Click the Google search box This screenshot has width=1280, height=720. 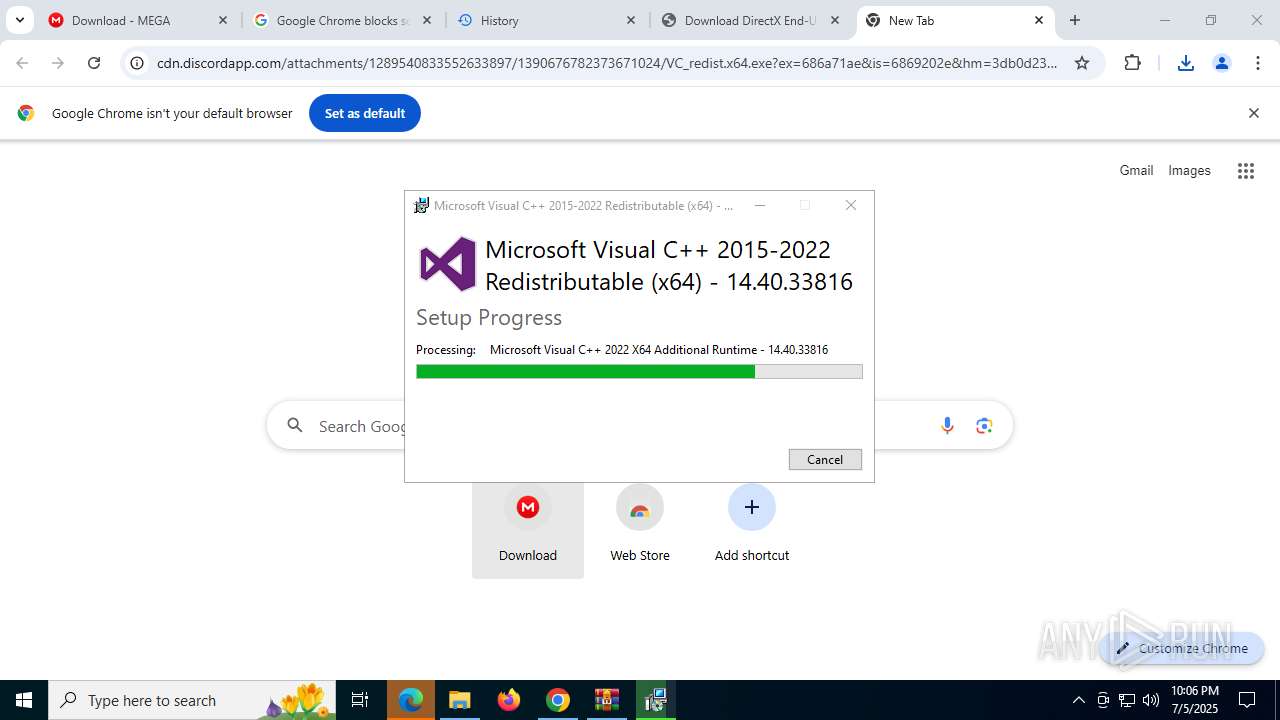[x=639, y=426]
